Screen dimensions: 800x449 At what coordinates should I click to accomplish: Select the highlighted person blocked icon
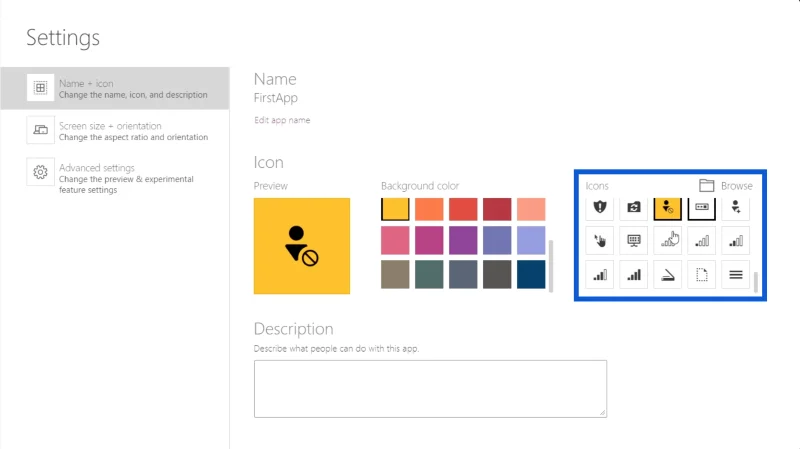[667, 208]
